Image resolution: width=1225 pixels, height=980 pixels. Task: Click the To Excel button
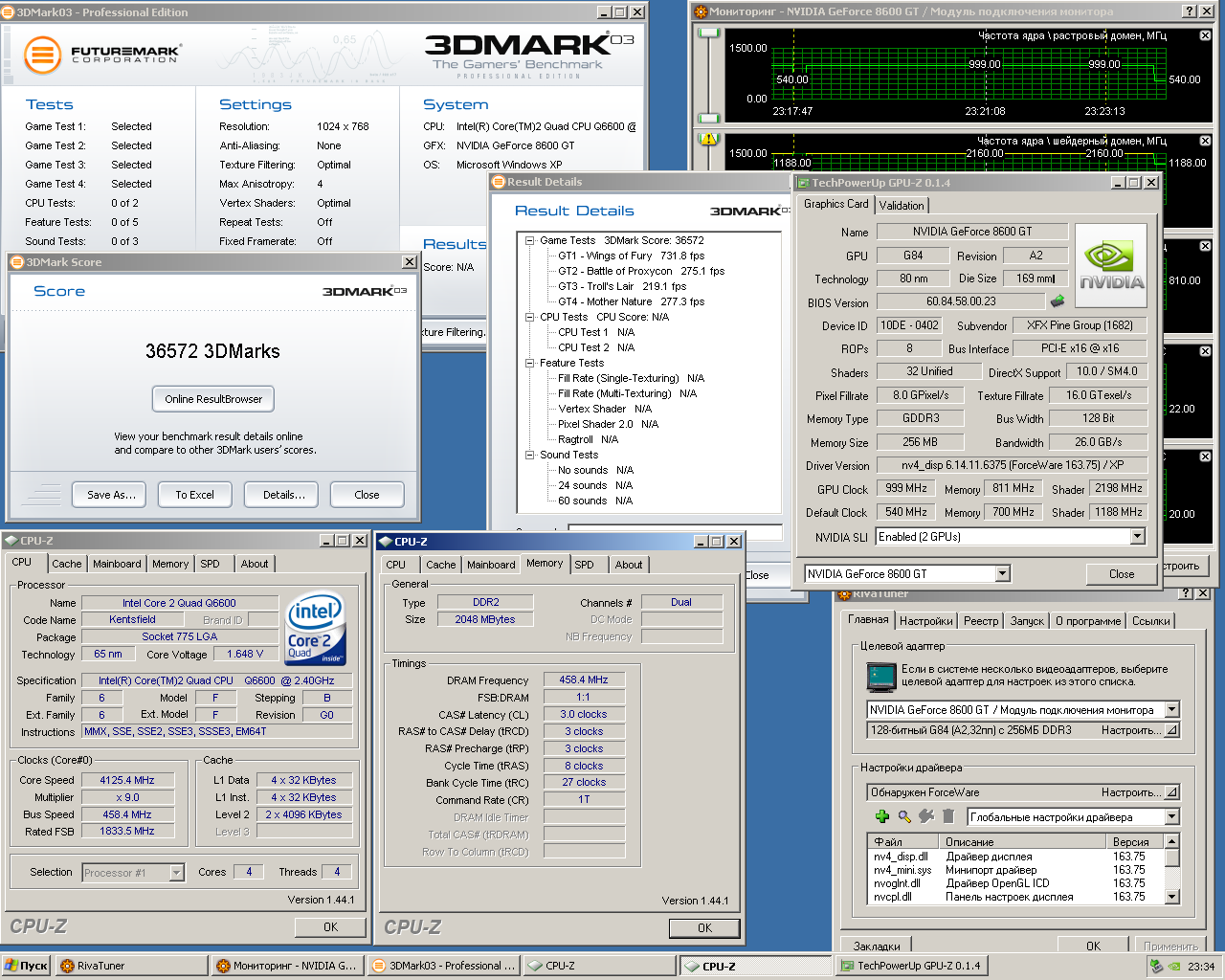[194, 495]
